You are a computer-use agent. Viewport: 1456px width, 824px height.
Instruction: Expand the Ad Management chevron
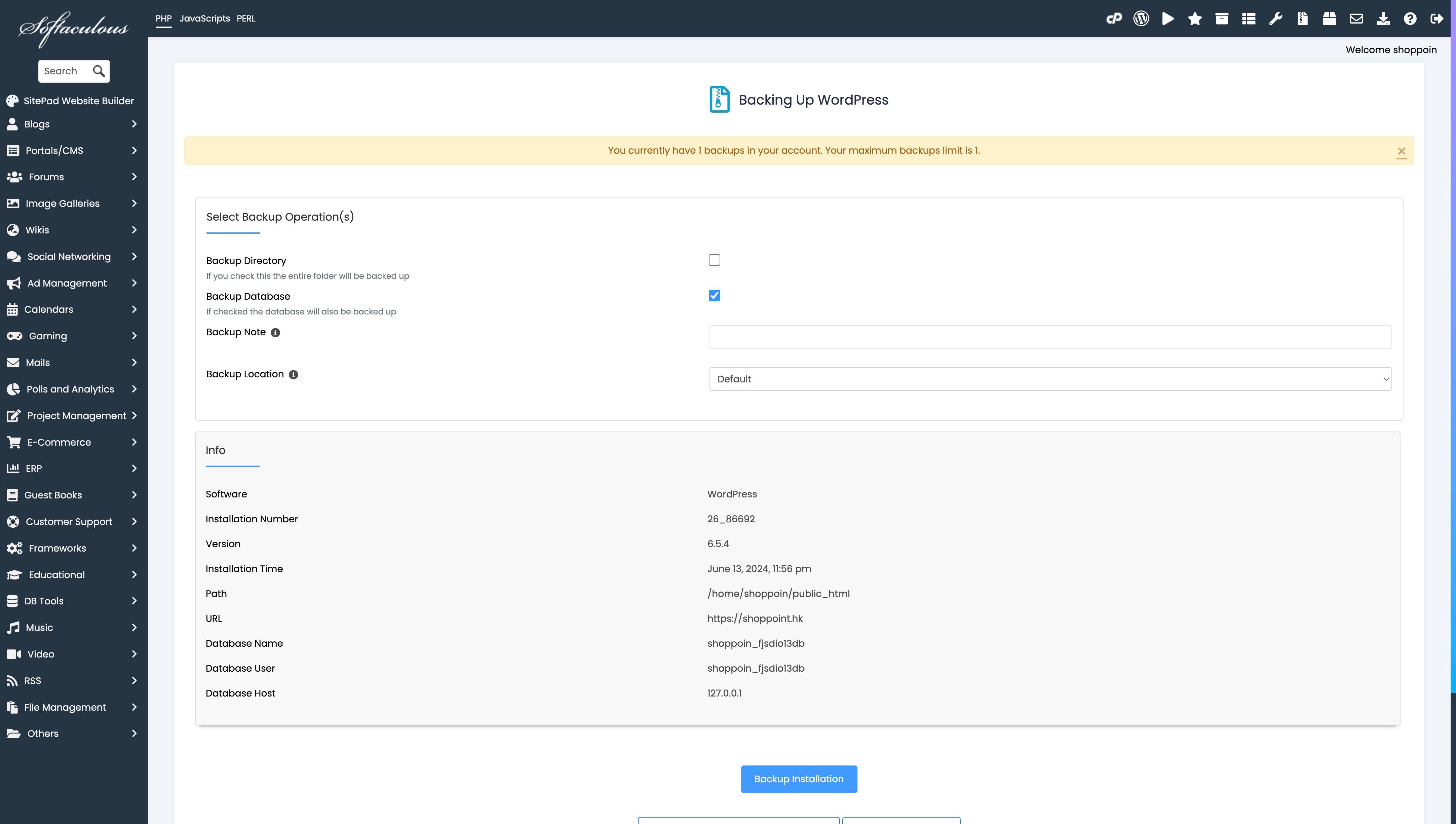pos(134,283)
